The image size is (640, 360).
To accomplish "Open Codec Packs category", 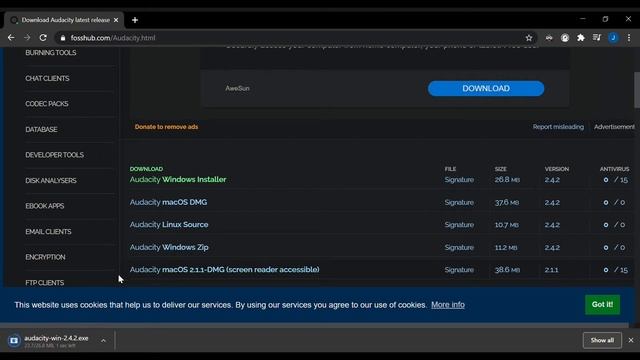I will click(x=47, y=104).
